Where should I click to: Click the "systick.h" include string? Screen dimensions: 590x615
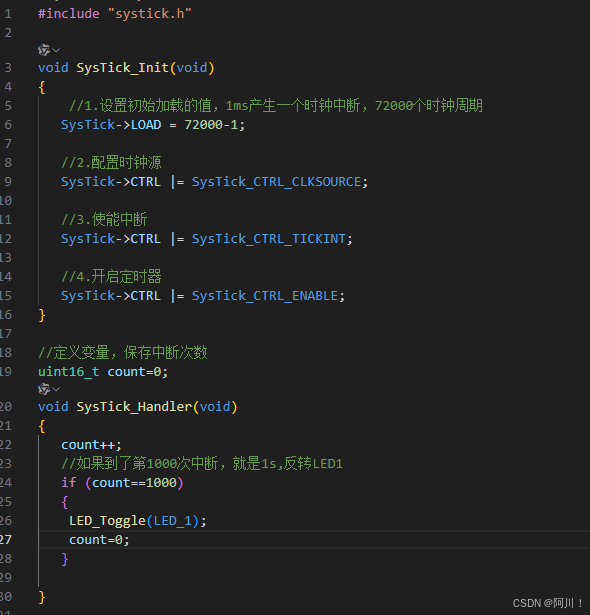tap(149, 14)
